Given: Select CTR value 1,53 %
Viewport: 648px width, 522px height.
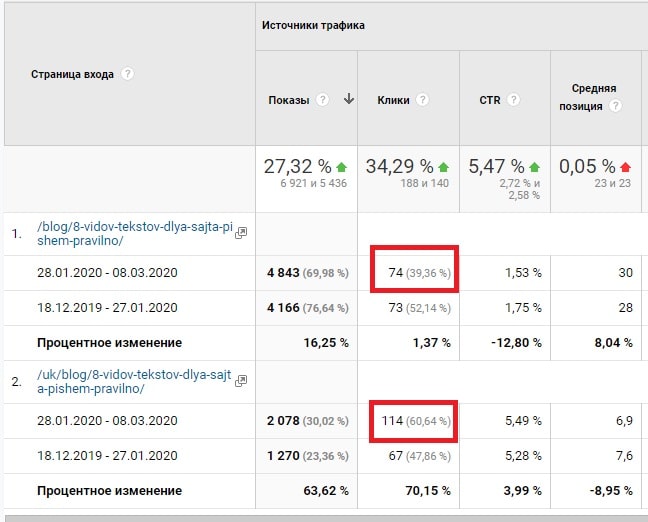Looking at the screenshot, I should coord(523,273).
